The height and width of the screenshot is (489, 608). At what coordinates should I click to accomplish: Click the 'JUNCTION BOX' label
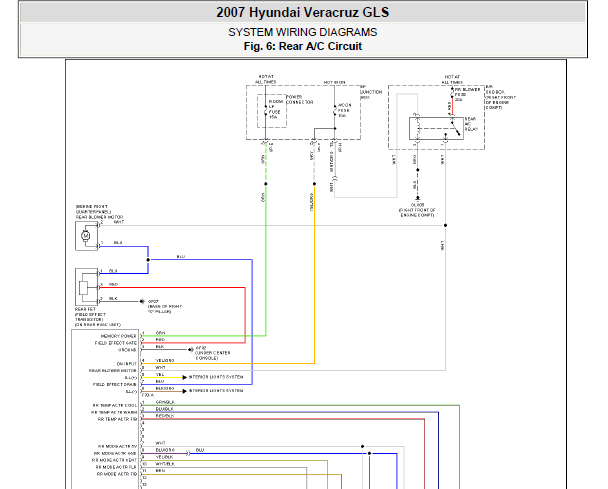pos(371,95)
